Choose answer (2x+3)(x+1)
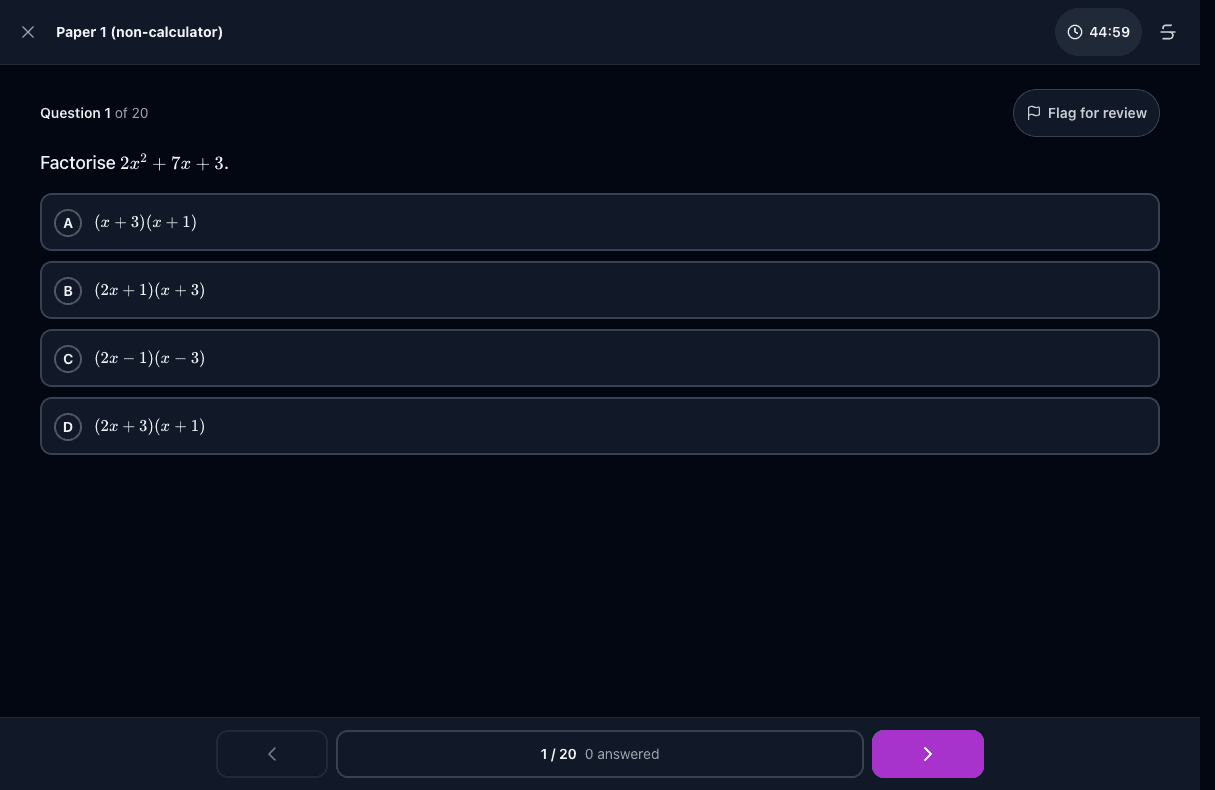This screenshot has height=790, width=1215. [x=600, y=426]
